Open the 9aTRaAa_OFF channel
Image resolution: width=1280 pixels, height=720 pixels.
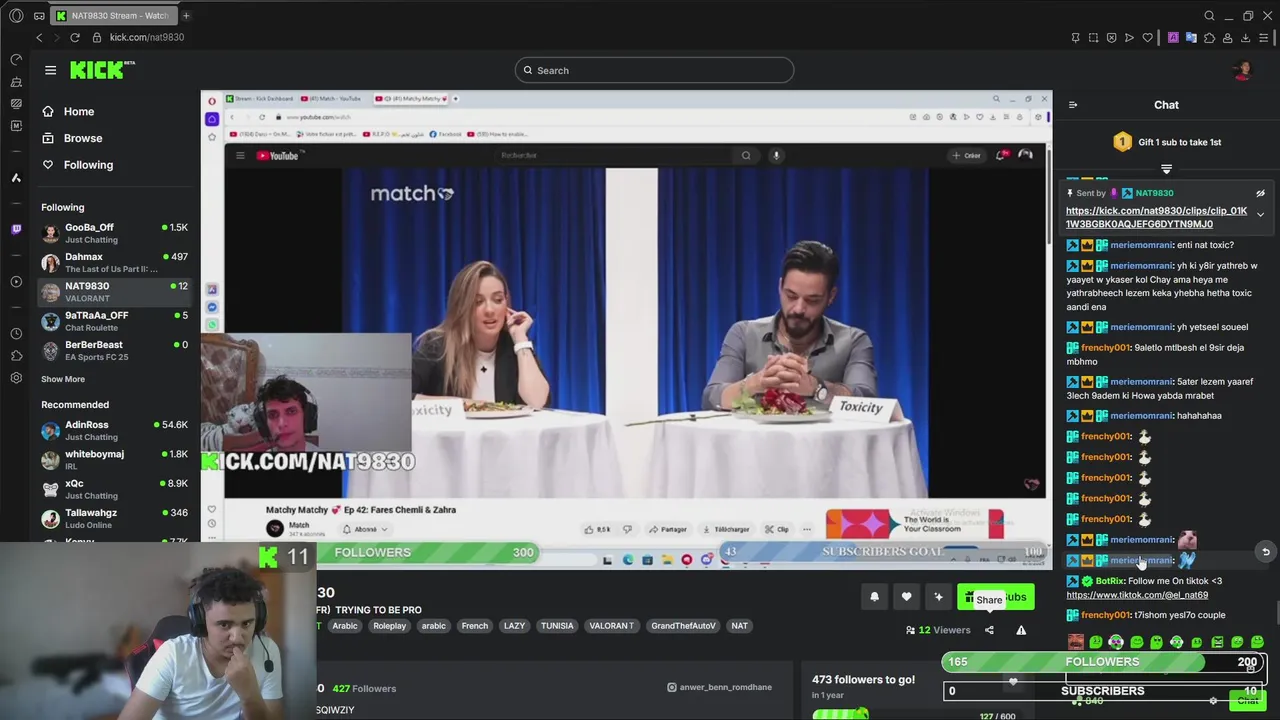114,321
